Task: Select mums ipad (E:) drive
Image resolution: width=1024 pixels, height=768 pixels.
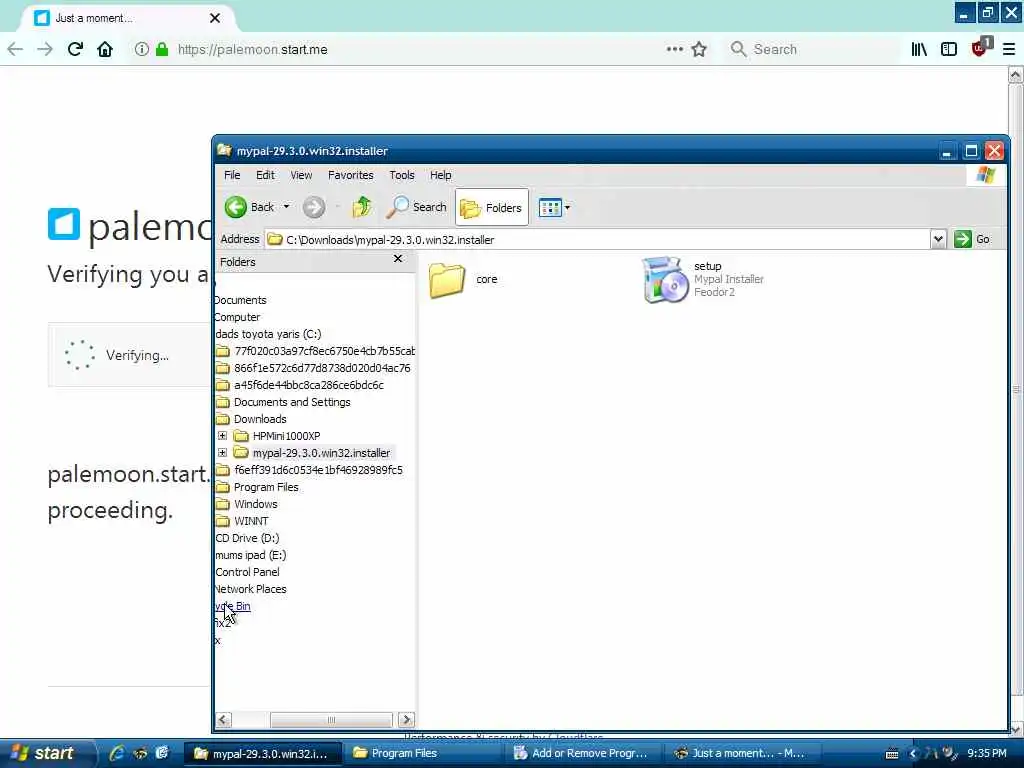Action: pyautogui.click(x=251, y=555)
